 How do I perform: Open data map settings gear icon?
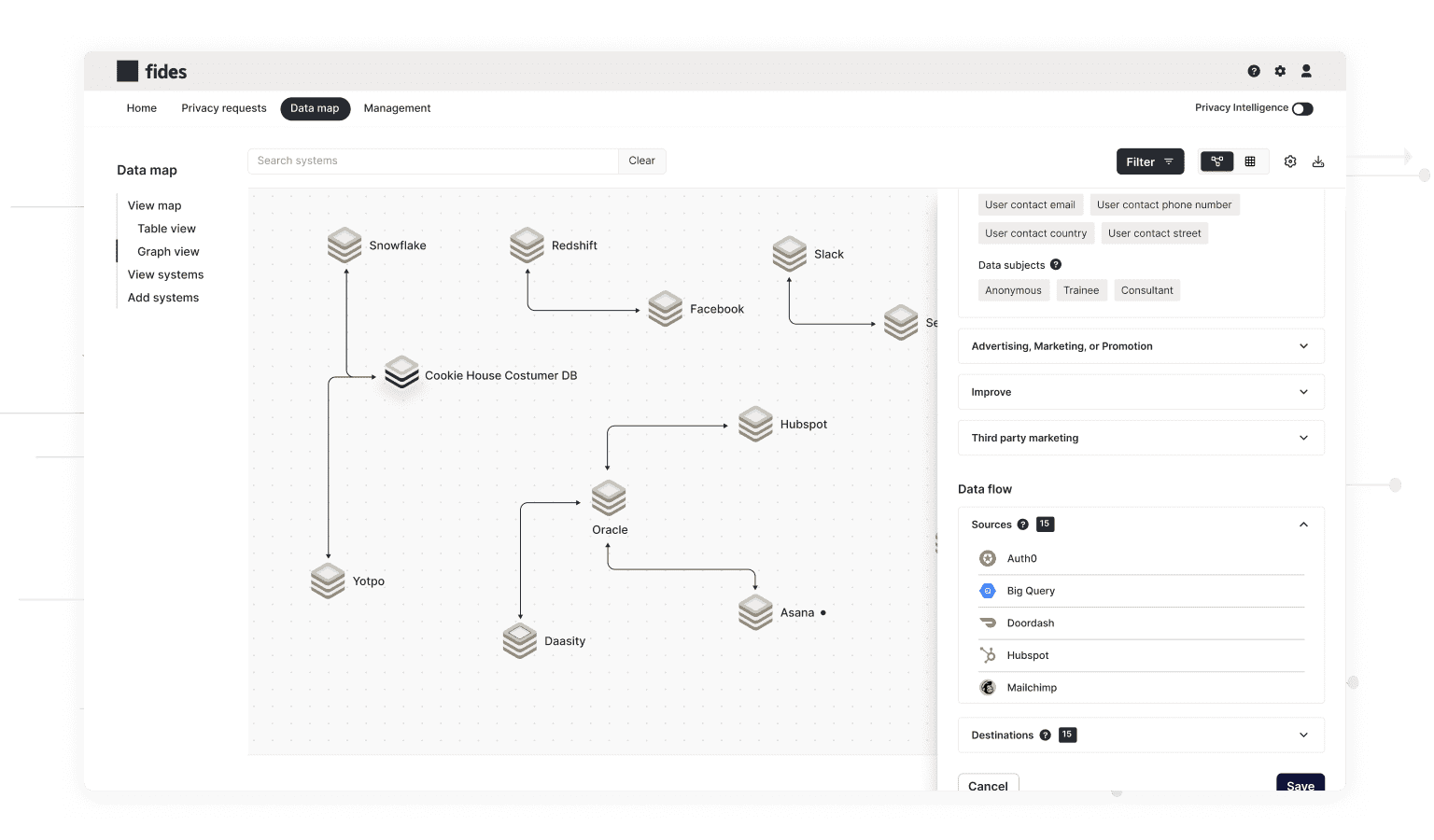tap(1290, 161)
